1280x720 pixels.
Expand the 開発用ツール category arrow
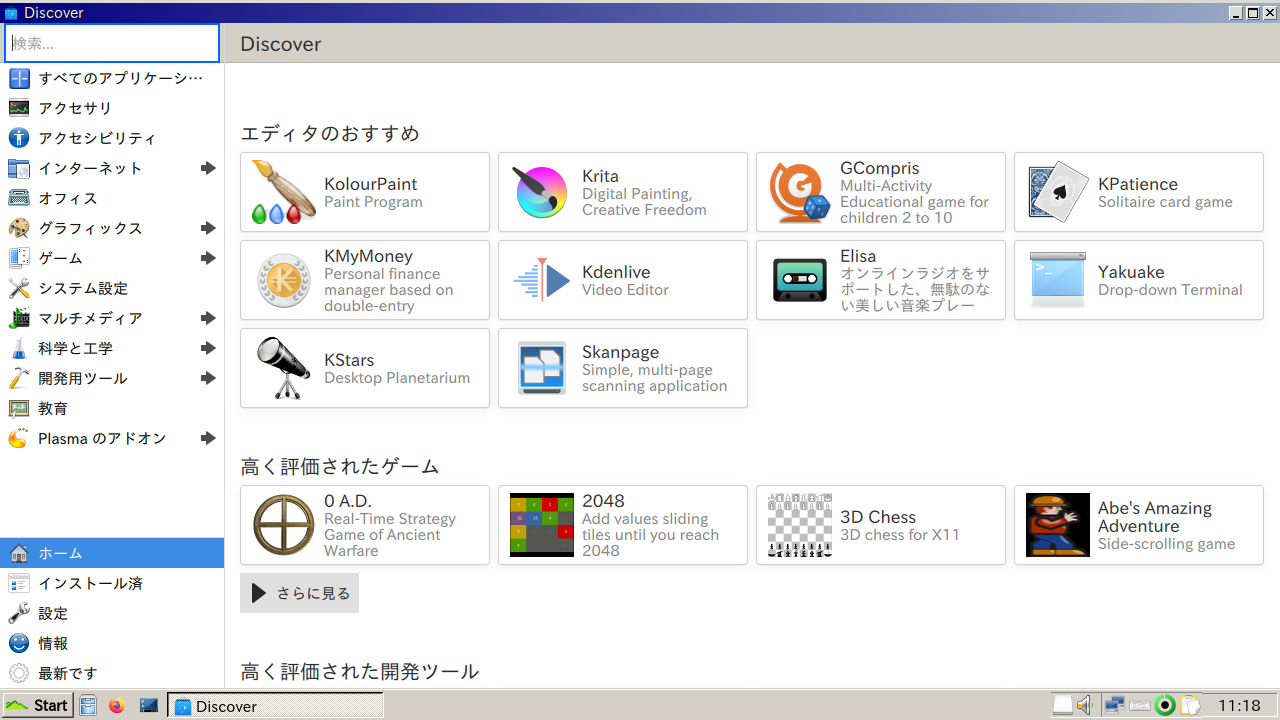[208, 378]
